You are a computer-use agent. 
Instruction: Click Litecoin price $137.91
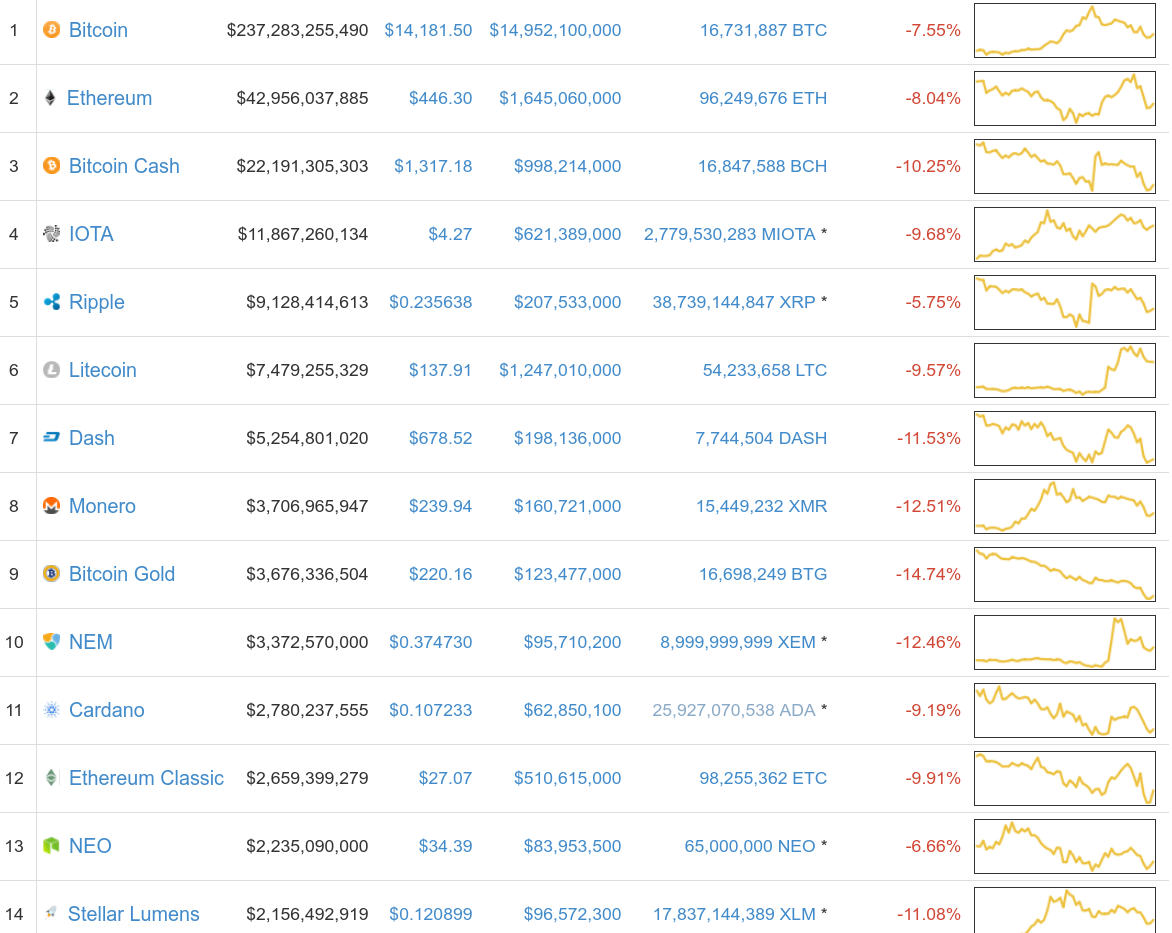[440, 371]
